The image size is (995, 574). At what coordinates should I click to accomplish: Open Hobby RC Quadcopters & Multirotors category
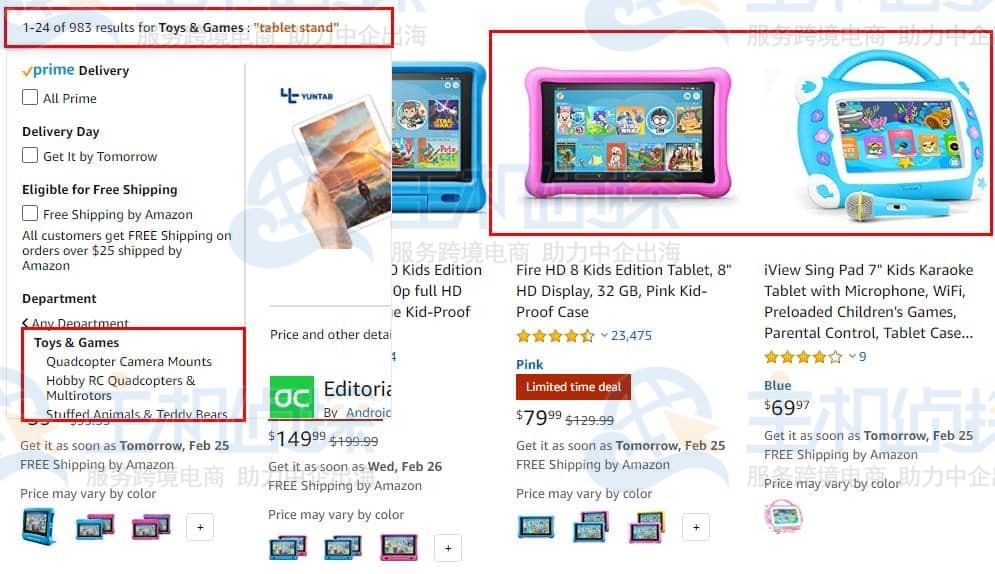pos(121,388)
